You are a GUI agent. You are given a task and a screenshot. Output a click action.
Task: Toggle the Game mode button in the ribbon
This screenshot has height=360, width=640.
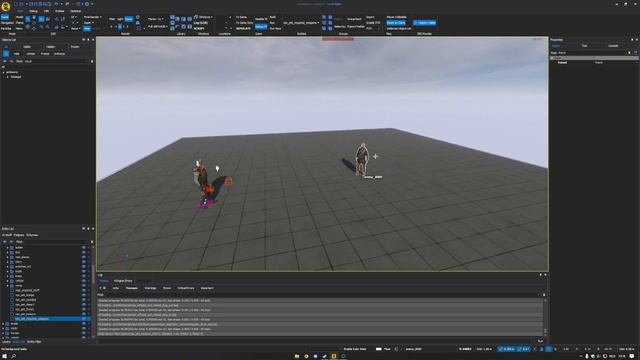[x=5, y=17]
